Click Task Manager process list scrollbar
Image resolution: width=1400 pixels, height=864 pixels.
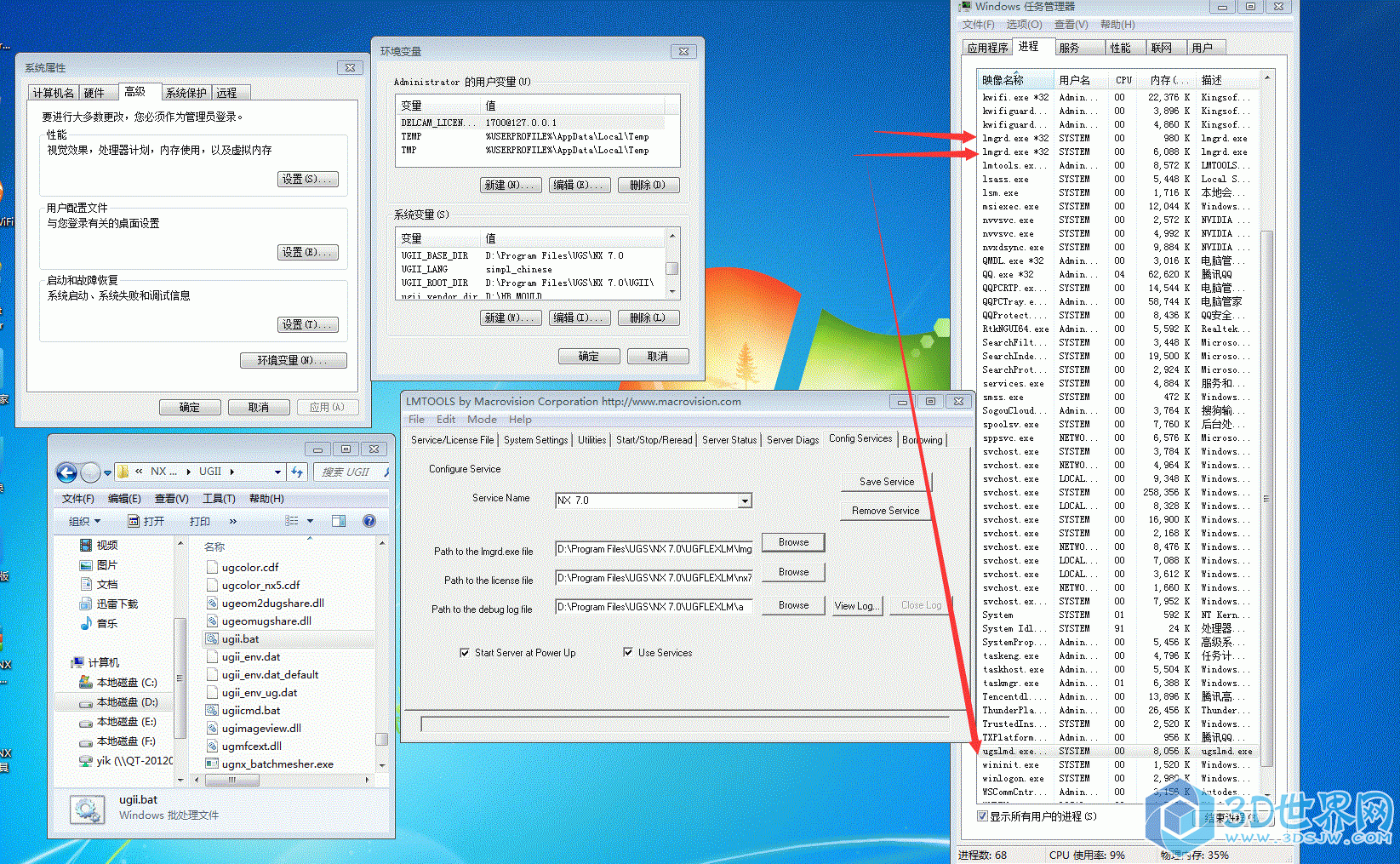(1266, 498)
